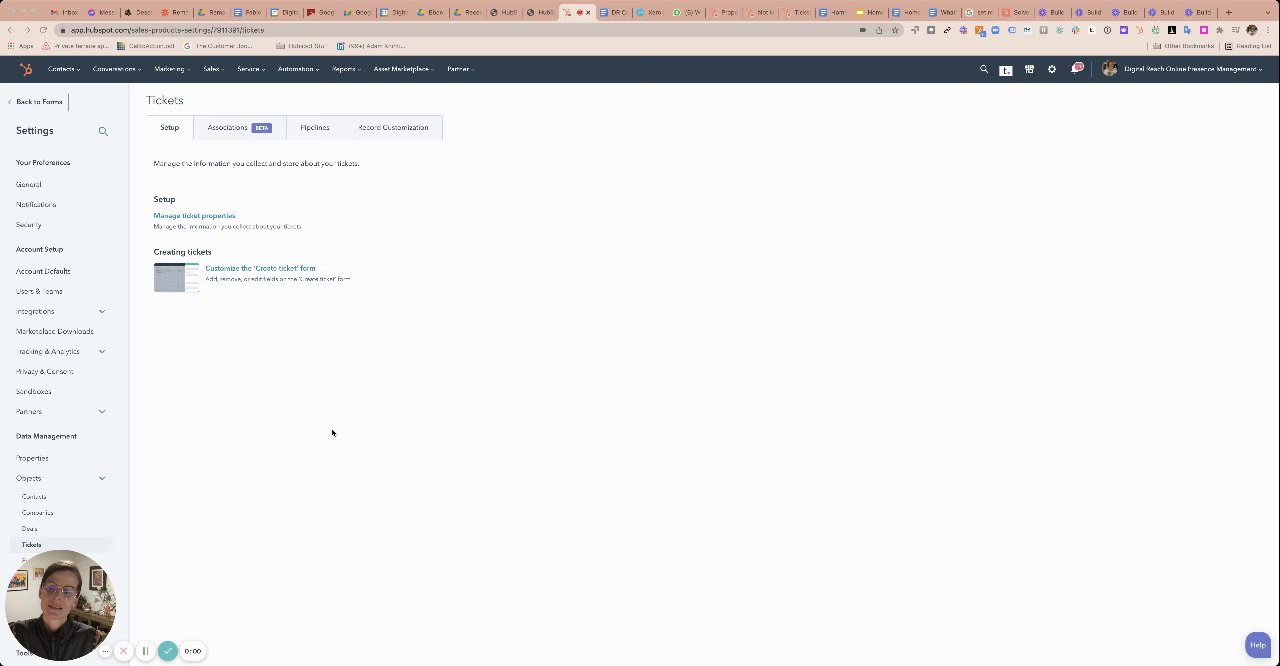Open the Loom more-options ellipsis button
The height and width of the screenshot is (666, 1280).
[x=106, y=651]
